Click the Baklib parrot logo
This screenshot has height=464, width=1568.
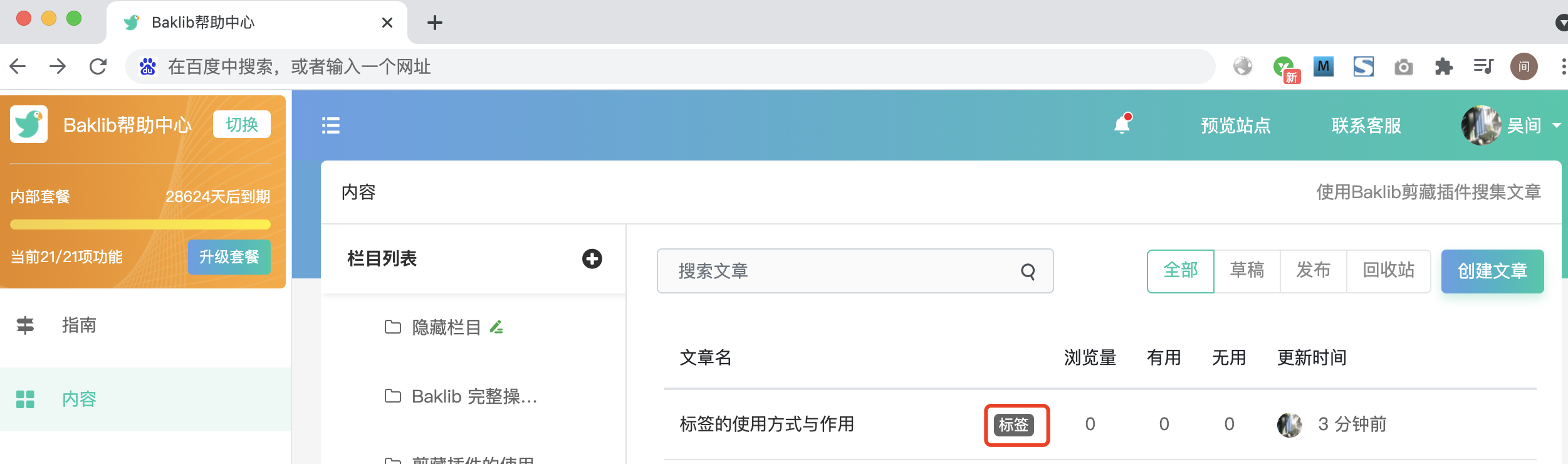[29, 124]
